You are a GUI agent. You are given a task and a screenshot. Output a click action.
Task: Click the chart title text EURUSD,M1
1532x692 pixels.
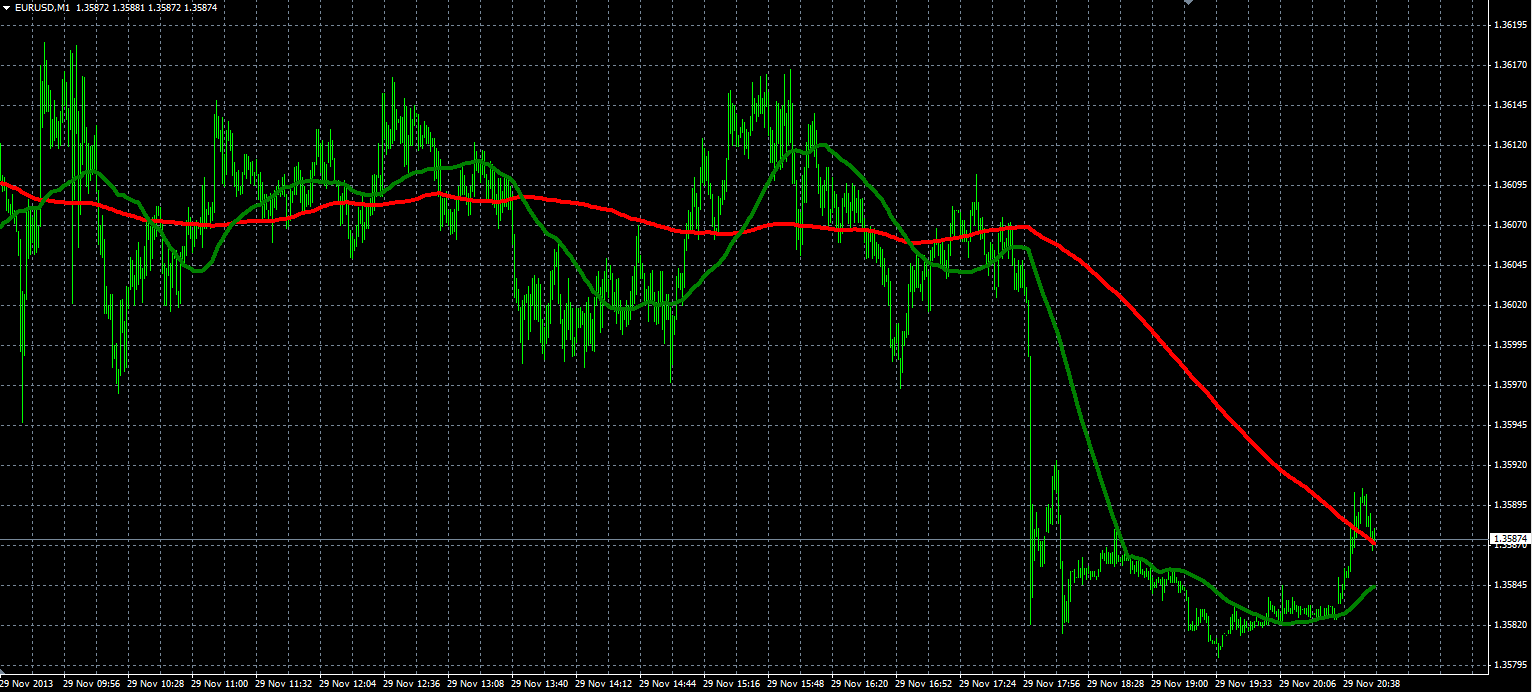coord(42,8)
